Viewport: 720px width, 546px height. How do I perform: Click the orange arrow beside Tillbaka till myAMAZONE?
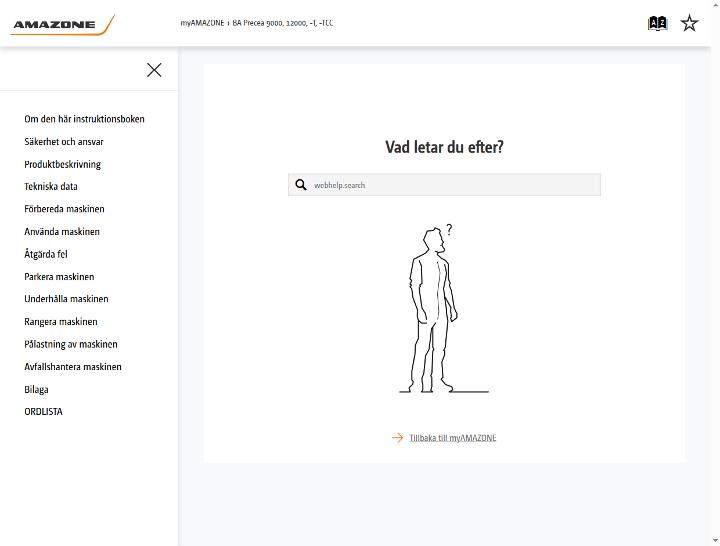[x=397, y=438]
